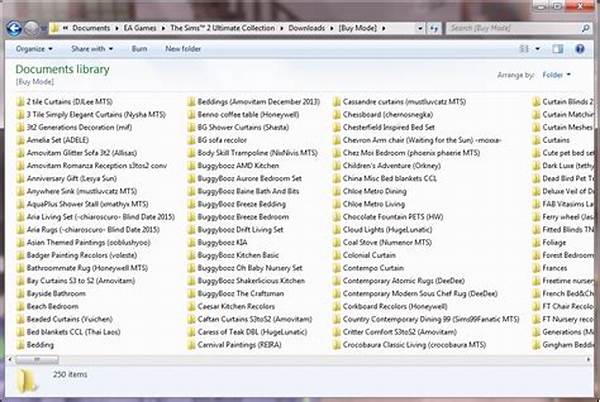Select the Curtains folder icon
Image resolution: width=600 pixels, height=402 pixels.
(x=536, y=140)
